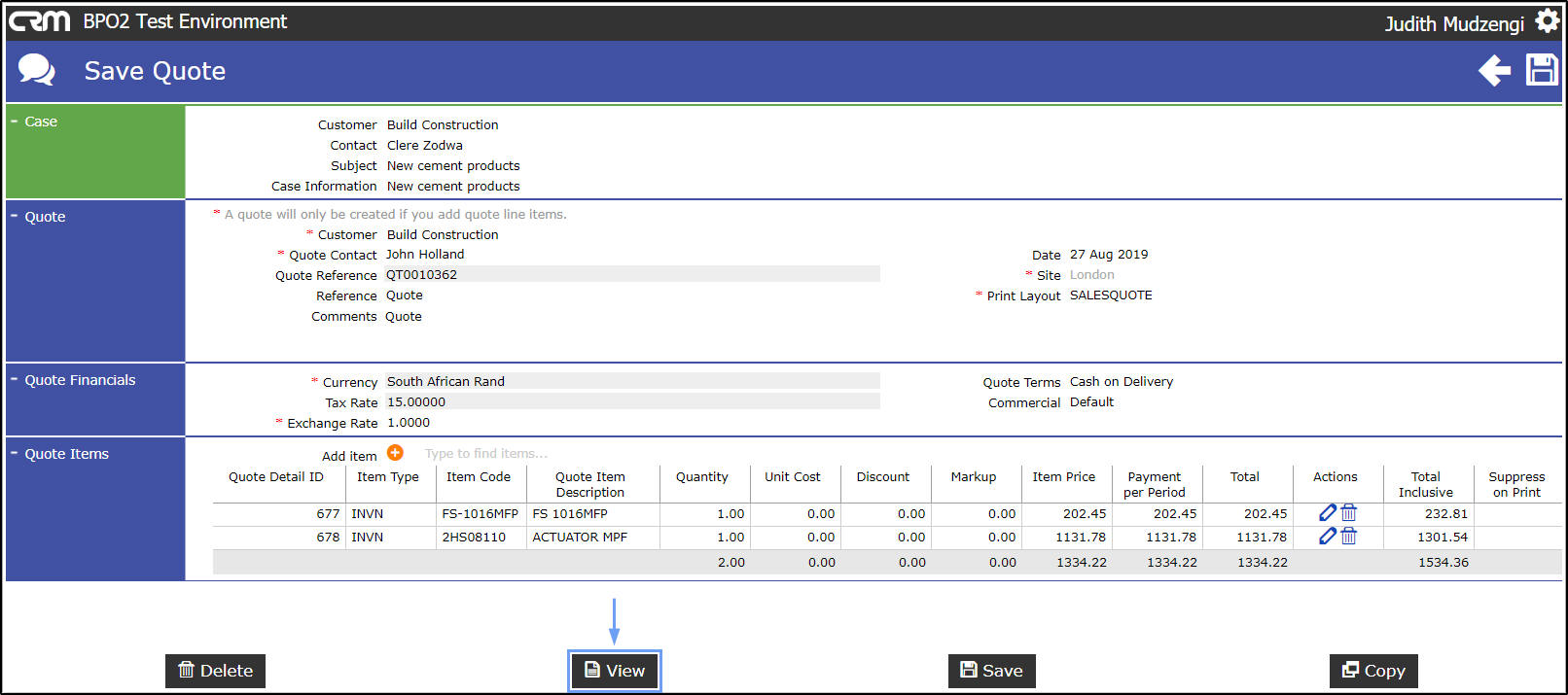Image resolution: width=1568 pixels, height=695 pixels.
Task: Collapse the Quote Financials section
Action: [x=15, y=379]
